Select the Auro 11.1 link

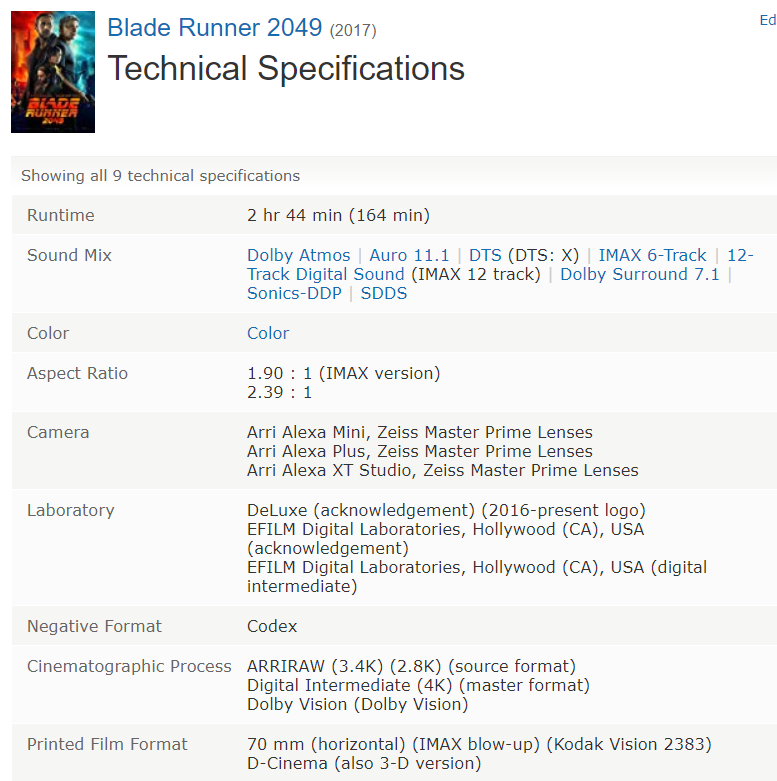click(x=409, y=255)
